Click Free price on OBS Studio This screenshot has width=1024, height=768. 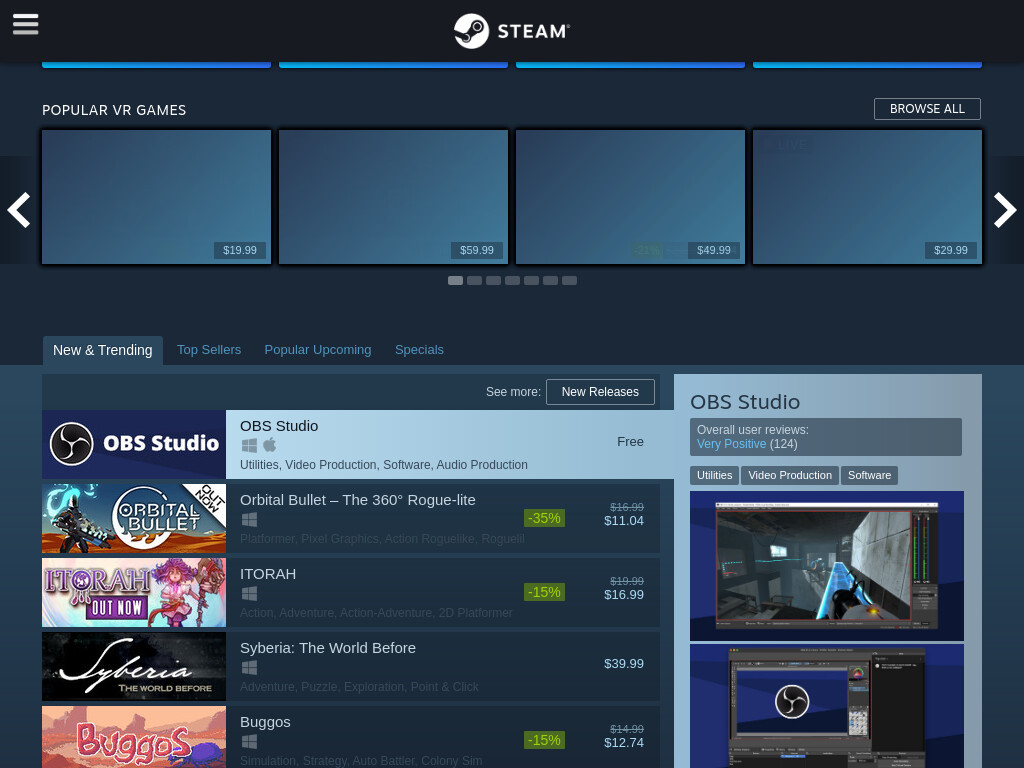630,442
